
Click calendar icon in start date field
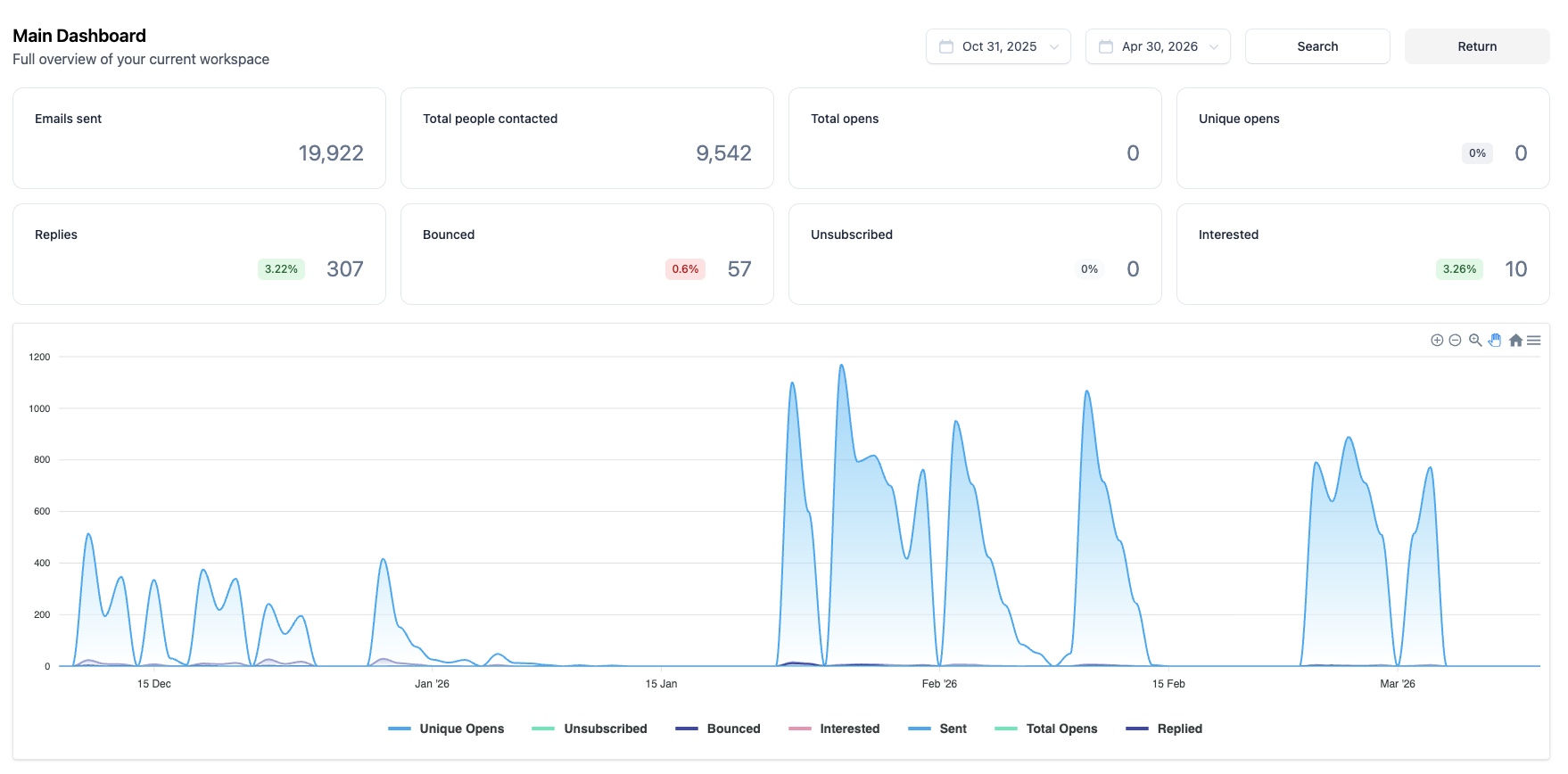coord(946,46)
